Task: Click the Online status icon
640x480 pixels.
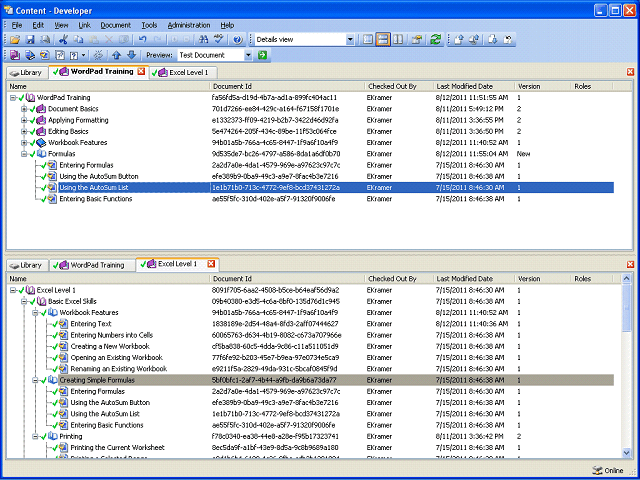Action: point(597,470)
